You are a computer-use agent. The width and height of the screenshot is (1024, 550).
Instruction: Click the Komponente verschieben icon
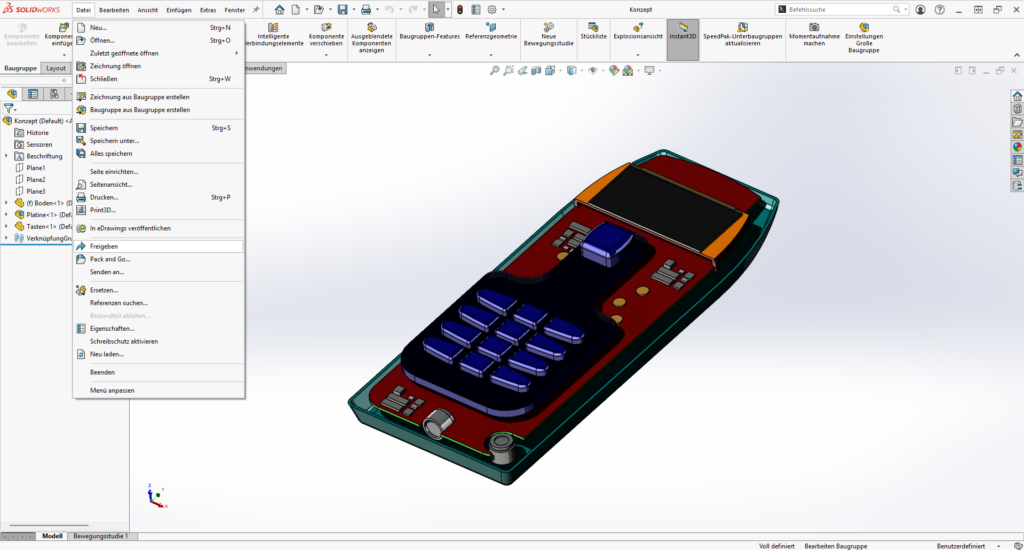326,27
